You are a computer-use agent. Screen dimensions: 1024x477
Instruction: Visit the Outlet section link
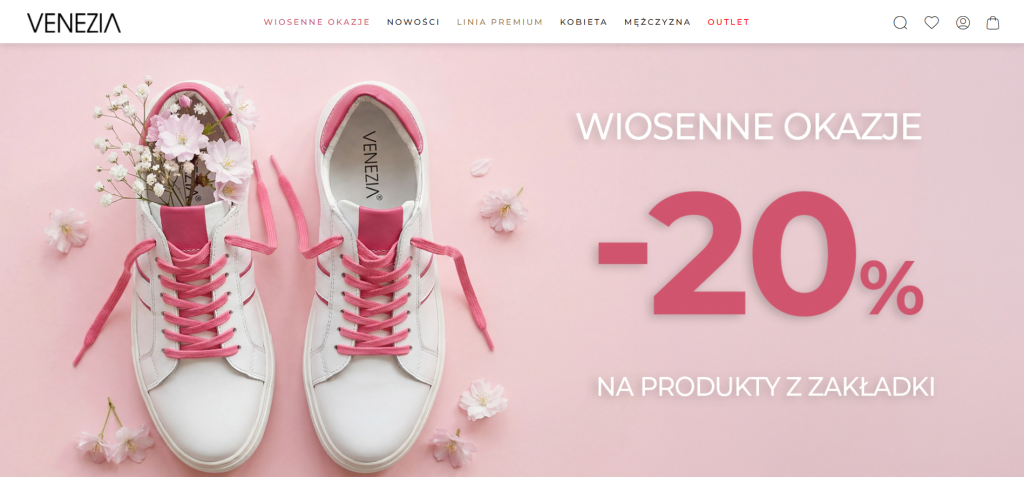coord(728,22)
